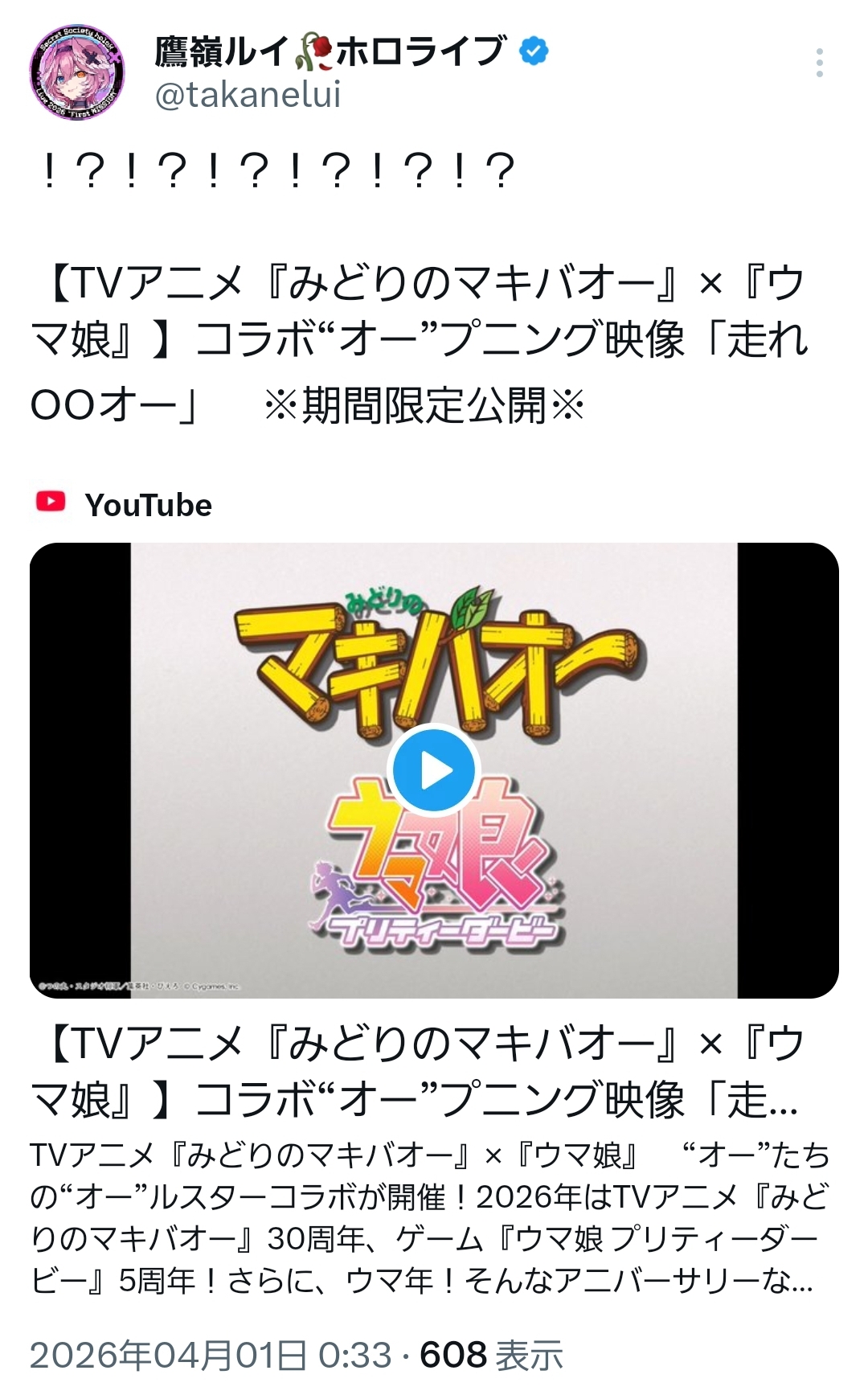Screen dimensions: 868x1395
Task: Open Takane Lui's profile avatar
Action: click(77, 73)
